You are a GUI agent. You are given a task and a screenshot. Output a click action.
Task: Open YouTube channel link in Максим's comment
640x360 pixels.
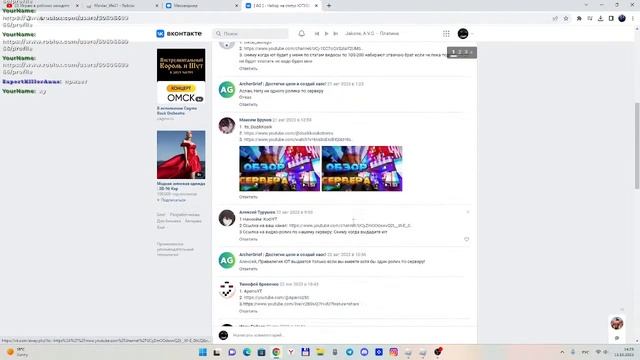[289, 133]
